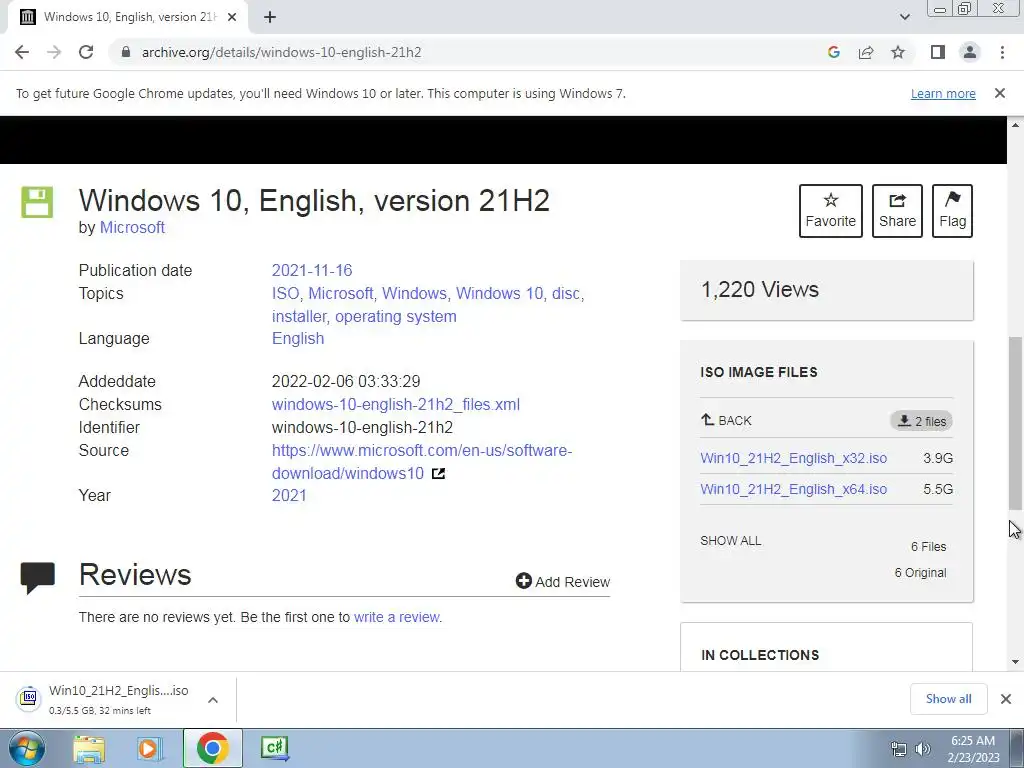Open Learn more about Chrome updates
The image size is (1024, 768).
(x=943, y=93)
